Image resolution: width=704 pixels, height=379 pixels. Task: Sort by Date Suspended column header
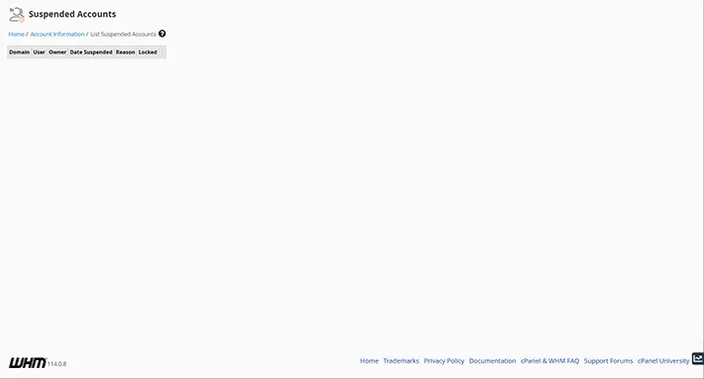91,52
